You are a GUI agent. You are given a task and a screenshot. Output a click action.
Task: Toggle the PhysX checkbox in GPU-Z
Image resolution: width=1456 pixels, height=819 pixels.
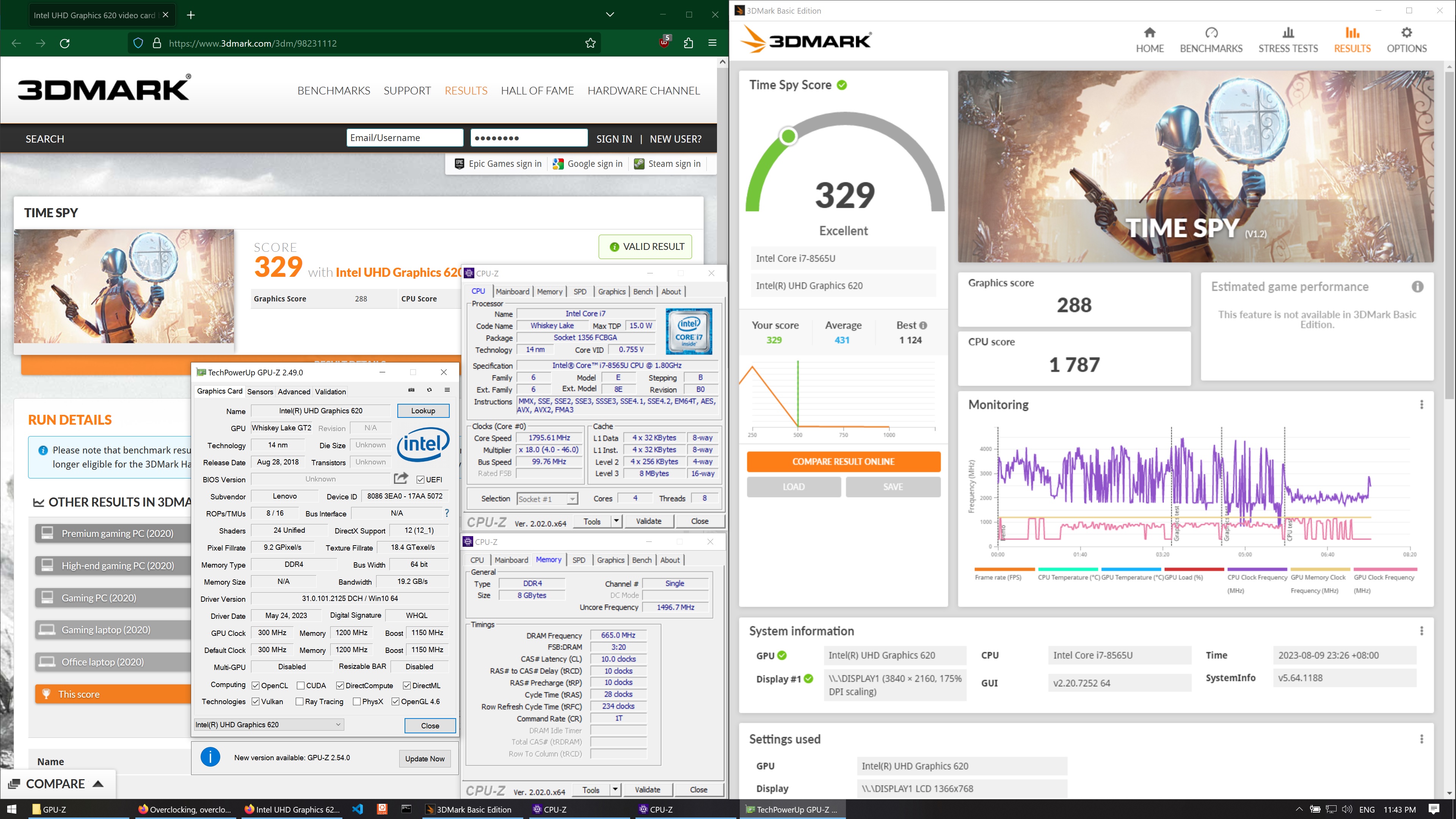(357, 701)
